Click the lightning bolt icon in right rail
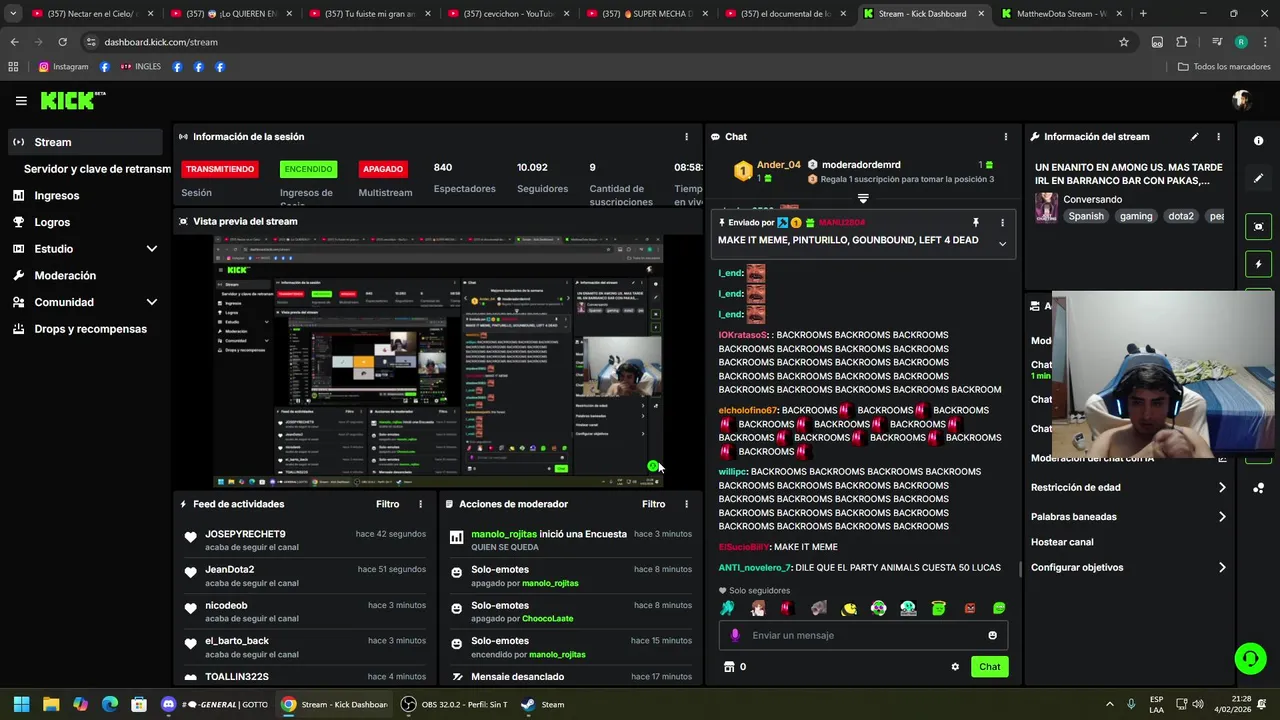Image resolution: width=1280 pixels, height=720 pixels. pos(1259,264)
